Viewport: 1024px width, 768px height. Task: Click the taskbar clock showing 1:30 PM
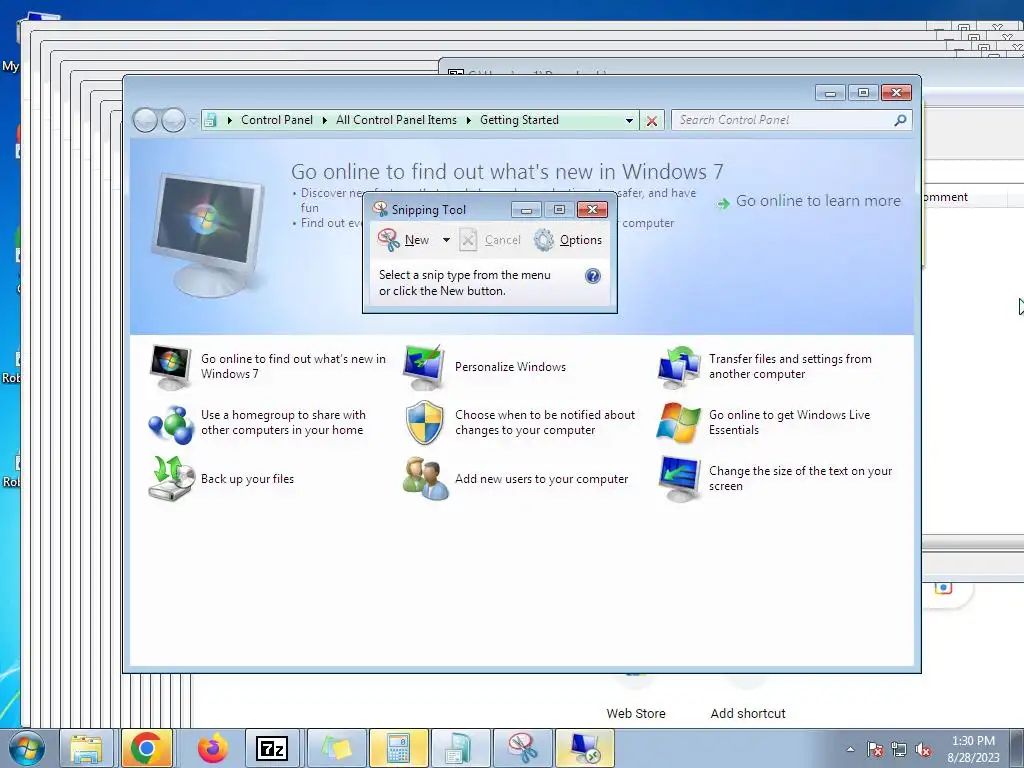(973, 749)
